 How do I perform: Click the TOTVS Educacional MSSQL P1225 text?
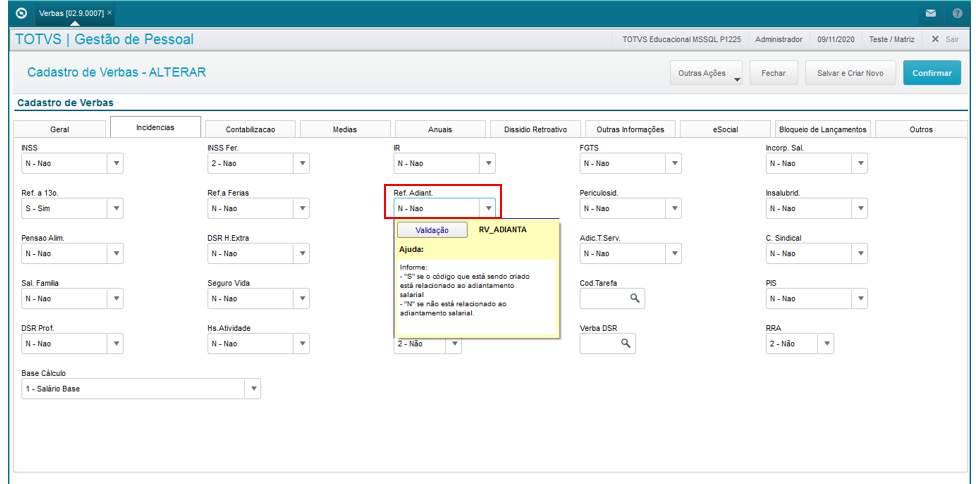tap(681, 39)
